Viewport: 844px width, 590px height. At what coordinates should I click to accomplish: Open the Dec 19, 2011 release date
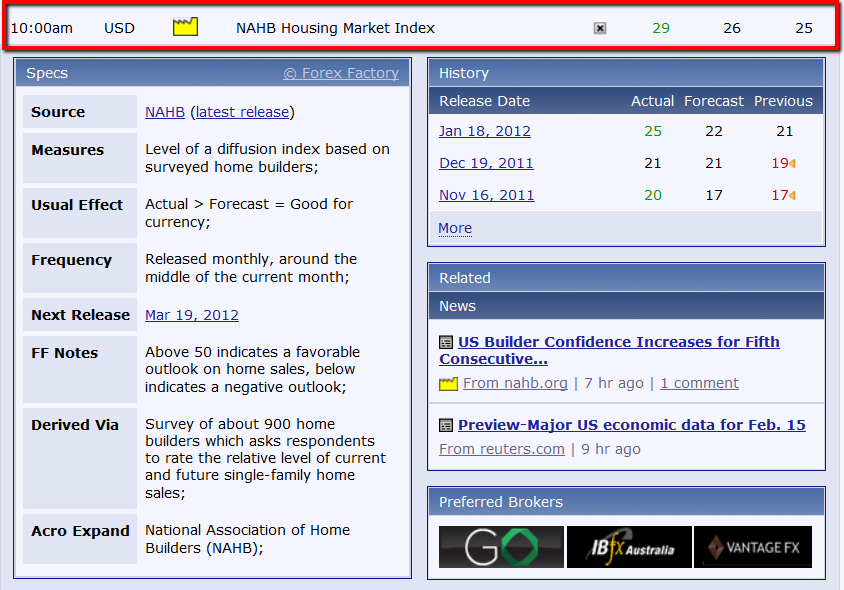pyautogui.click(x=486, y=163)
